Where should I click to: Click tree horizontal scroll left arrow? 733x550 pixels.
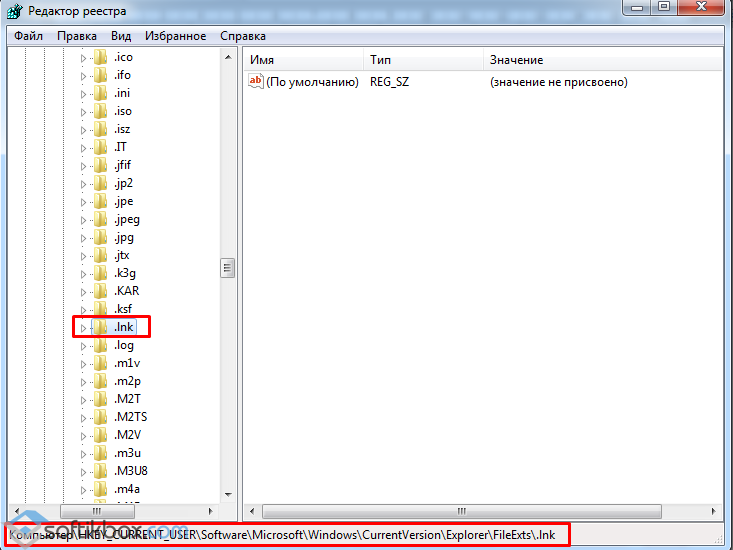pos(17,511)
